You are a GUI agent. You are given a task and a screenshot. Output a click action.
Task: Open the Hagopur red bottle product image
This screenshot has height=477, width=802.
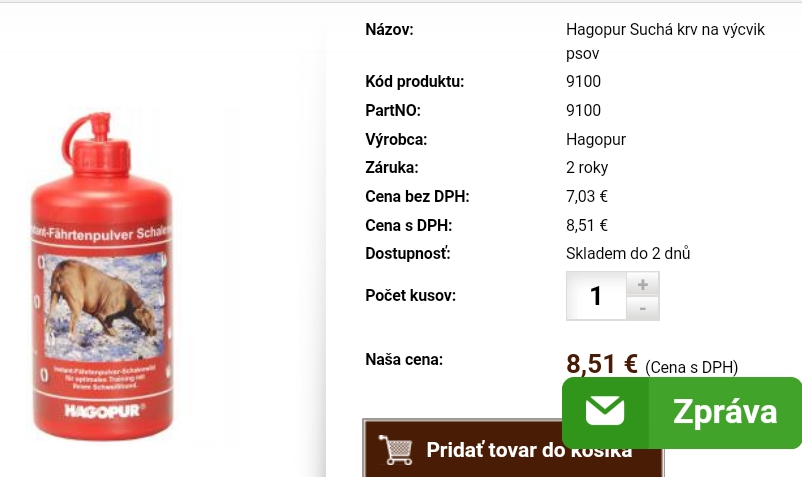pos(102,276)
